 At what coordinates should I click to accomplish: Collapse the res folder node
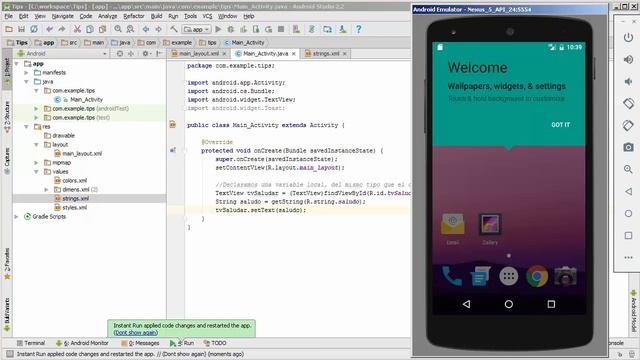(27, 127)
